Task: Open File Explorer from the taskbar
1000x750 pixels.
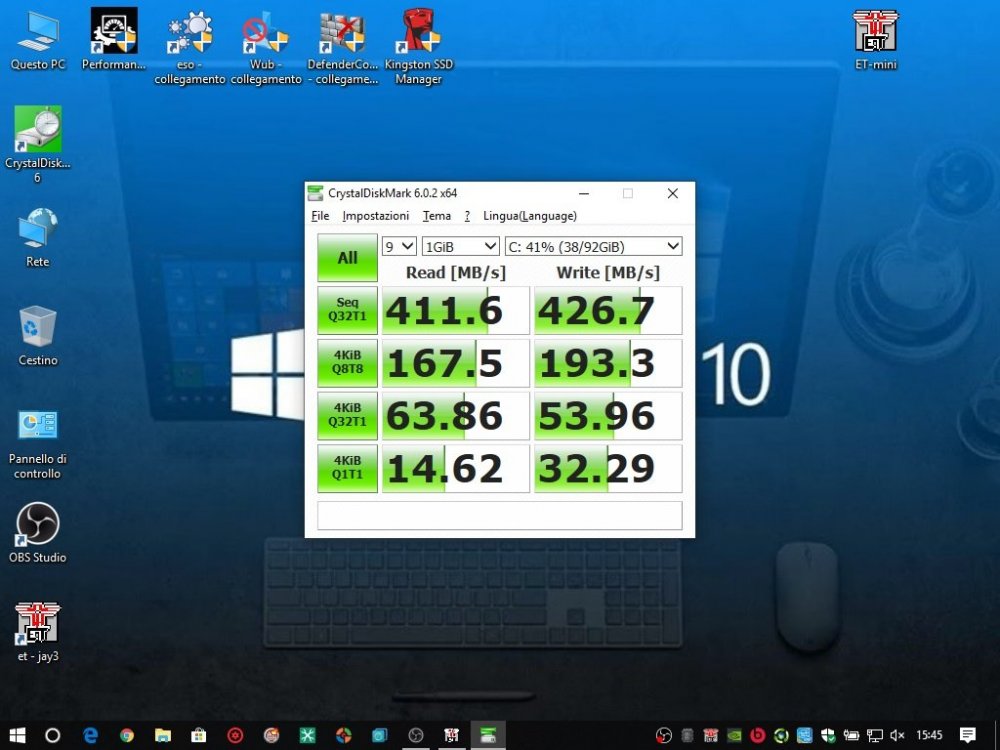Action: click(x=163, y=735)
